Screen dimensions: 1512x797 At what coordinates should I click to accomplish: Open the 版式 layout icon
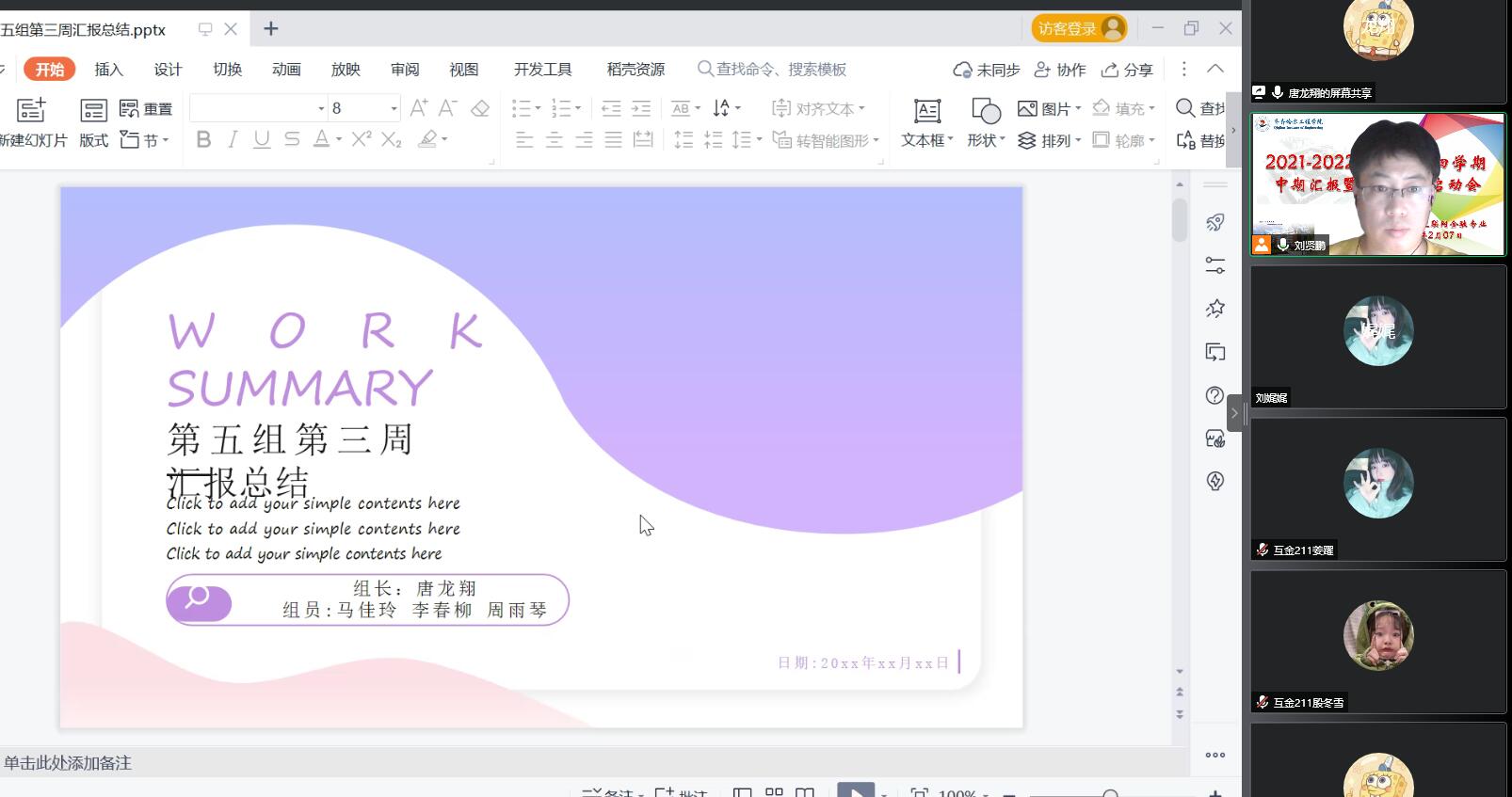coord(93,110)
